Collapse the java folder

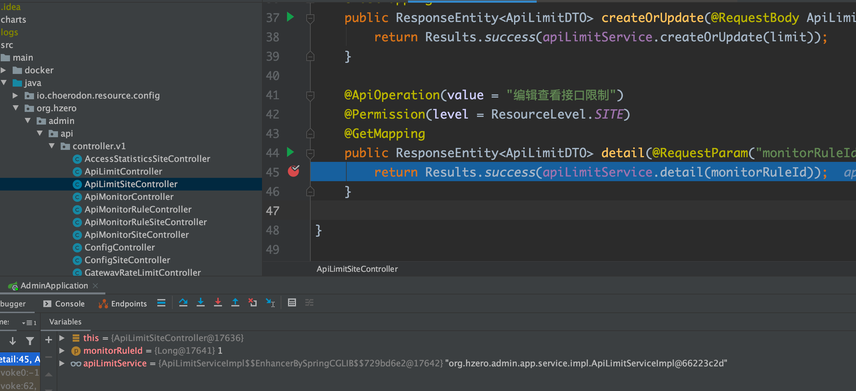[4, 83]
